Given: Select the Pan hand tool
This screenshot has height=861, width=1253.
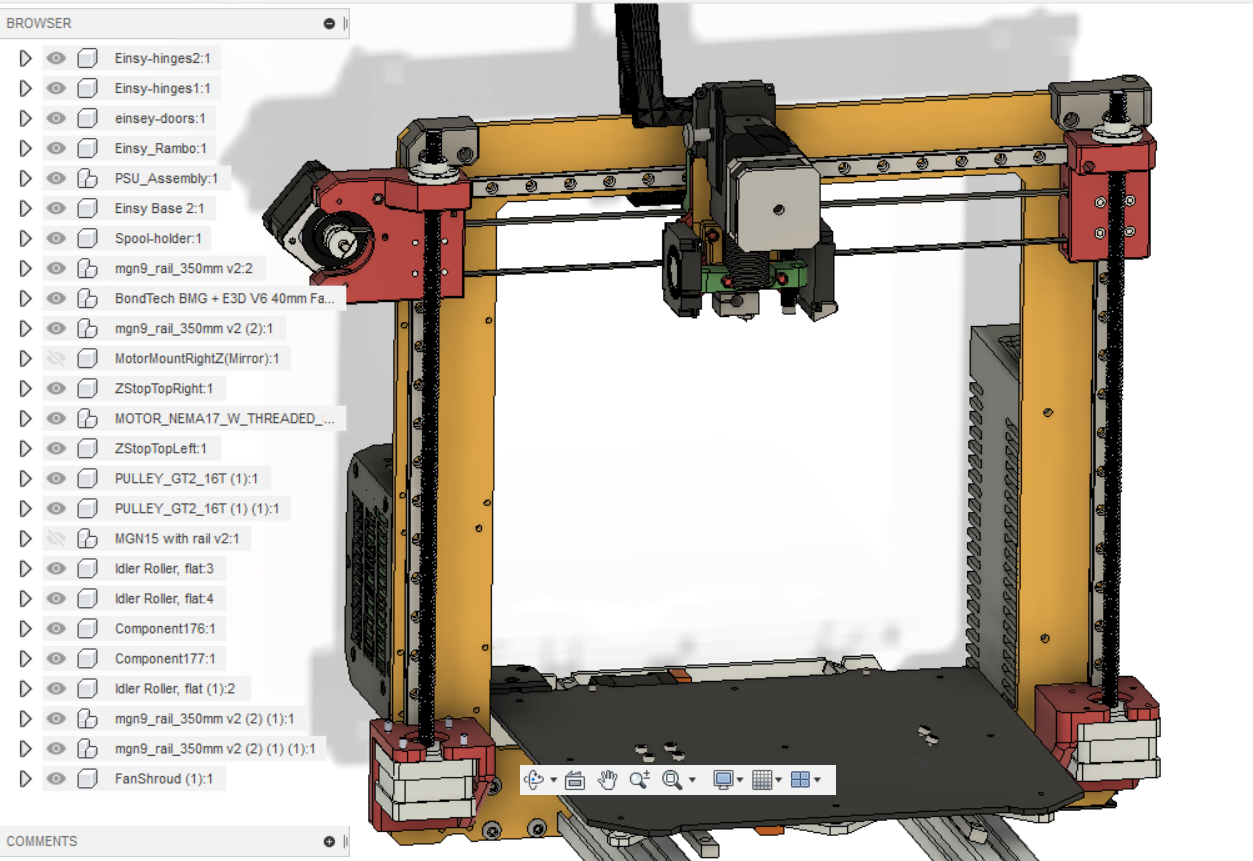Looking at the screenshot, I should pos(607,780).
